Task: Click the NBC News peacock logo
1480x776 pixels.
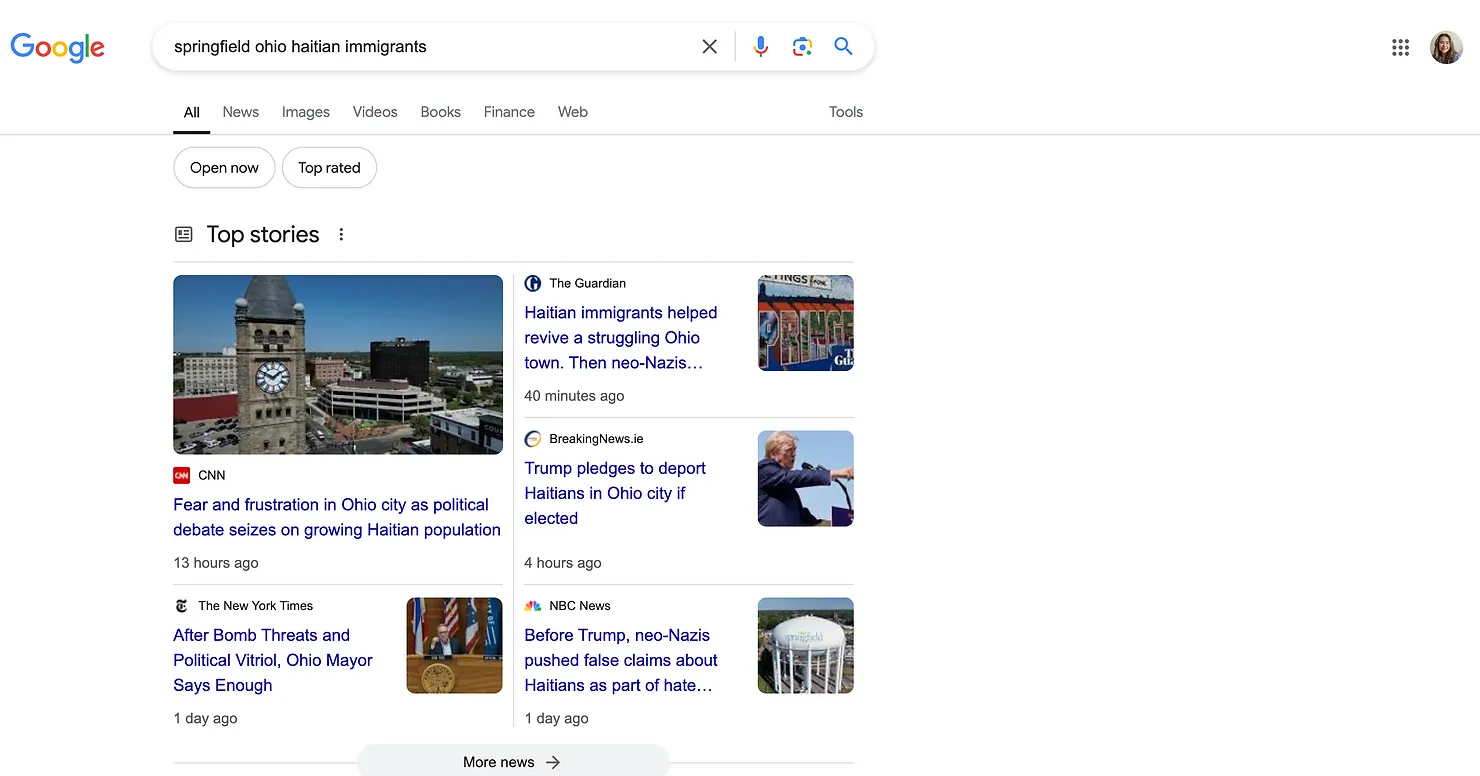Action: coord(533,606)
